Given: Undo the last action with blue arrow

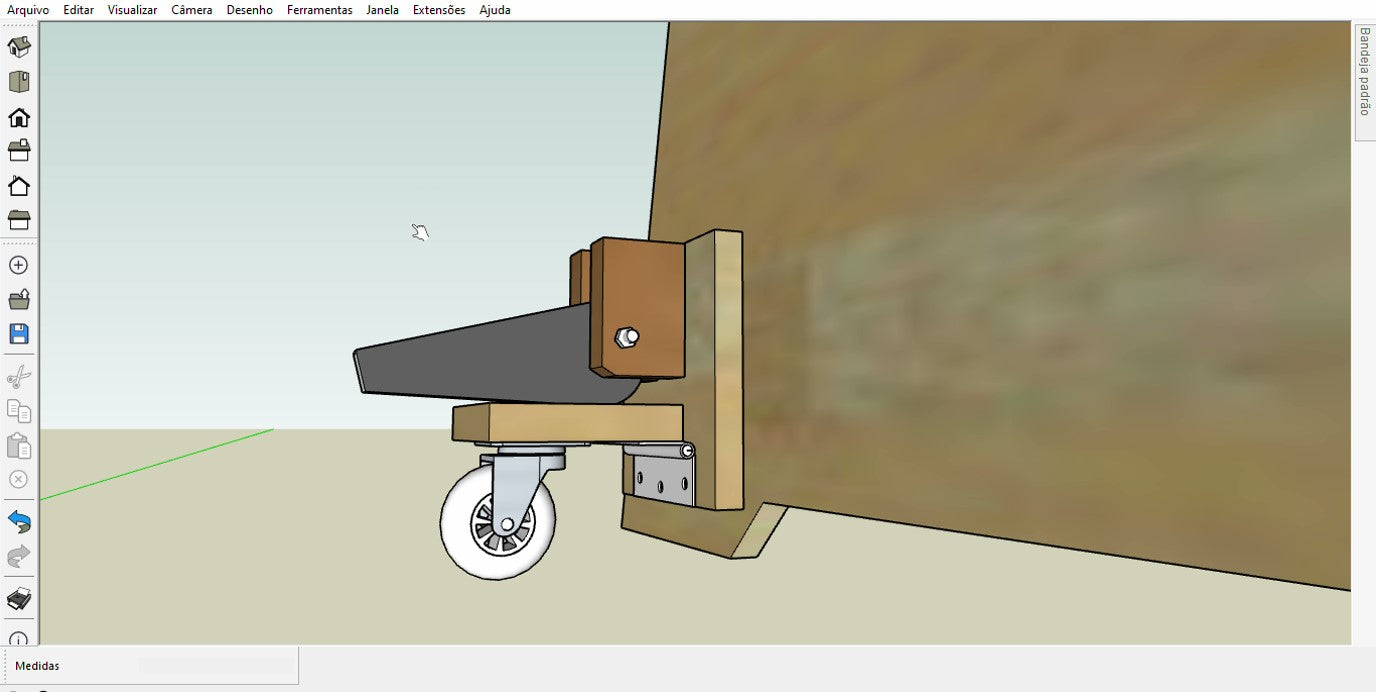Looking at the screenshot, I should (19, 521).
